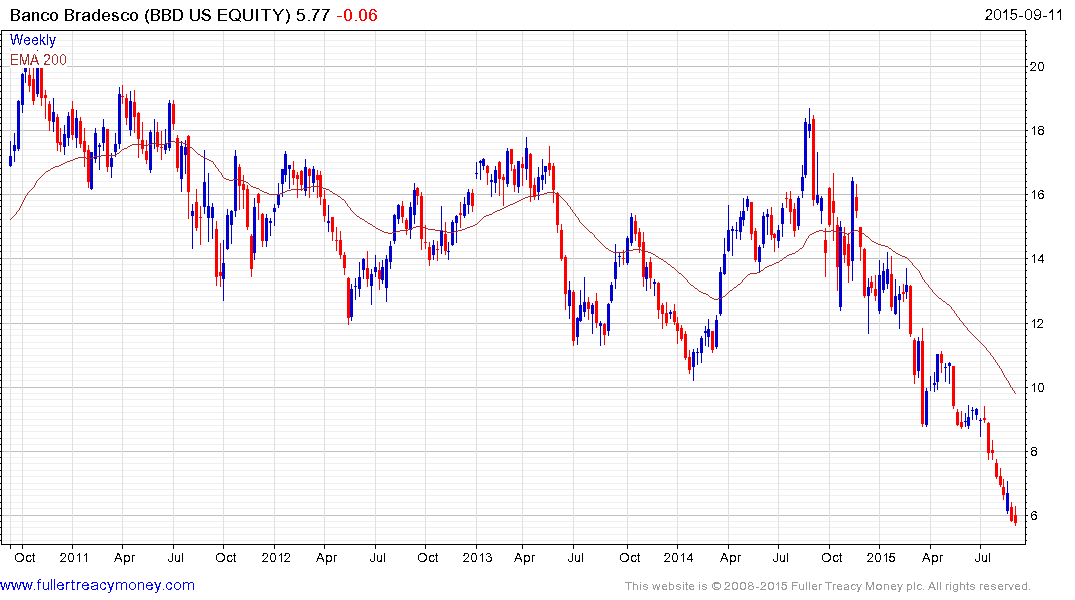
Task: Click the 18 price axis label
Action: click(x=1038, y=131)
